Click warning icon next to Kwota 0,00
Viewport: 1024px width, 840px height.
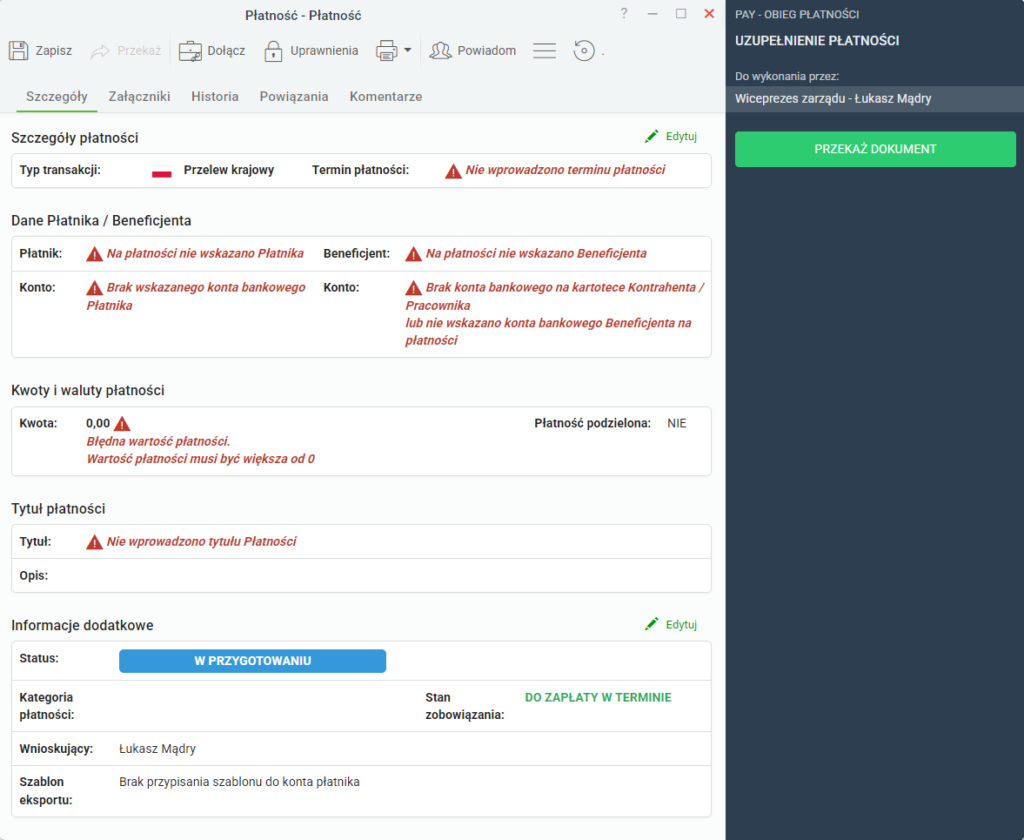[x=122, y=424]
